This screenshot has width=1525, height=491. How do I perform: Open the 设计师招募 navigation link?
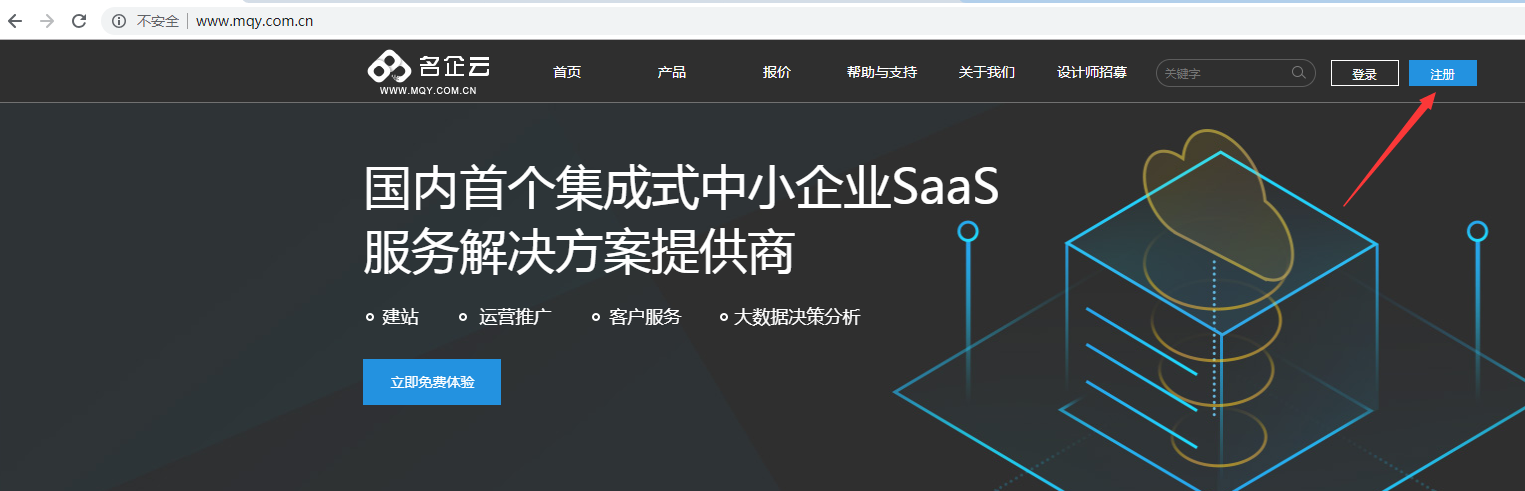click(1092, 73)
